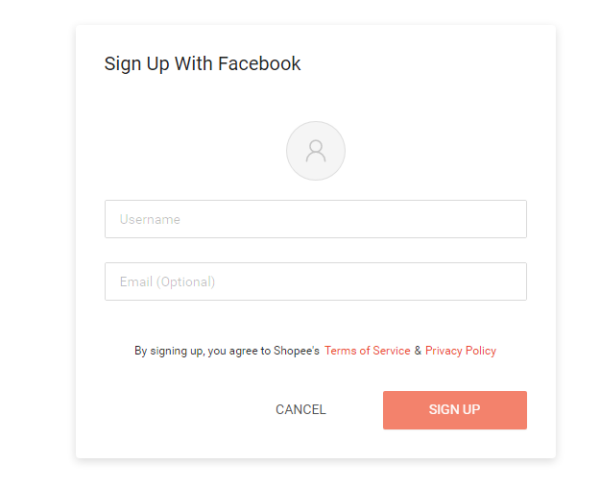
Task: Select the person silhouette in the circle
Action: click(316, 151)
